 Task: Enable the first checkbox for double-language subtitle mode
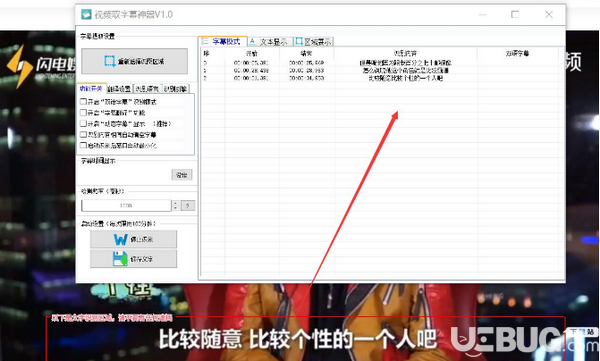click(x=83, y=102)
